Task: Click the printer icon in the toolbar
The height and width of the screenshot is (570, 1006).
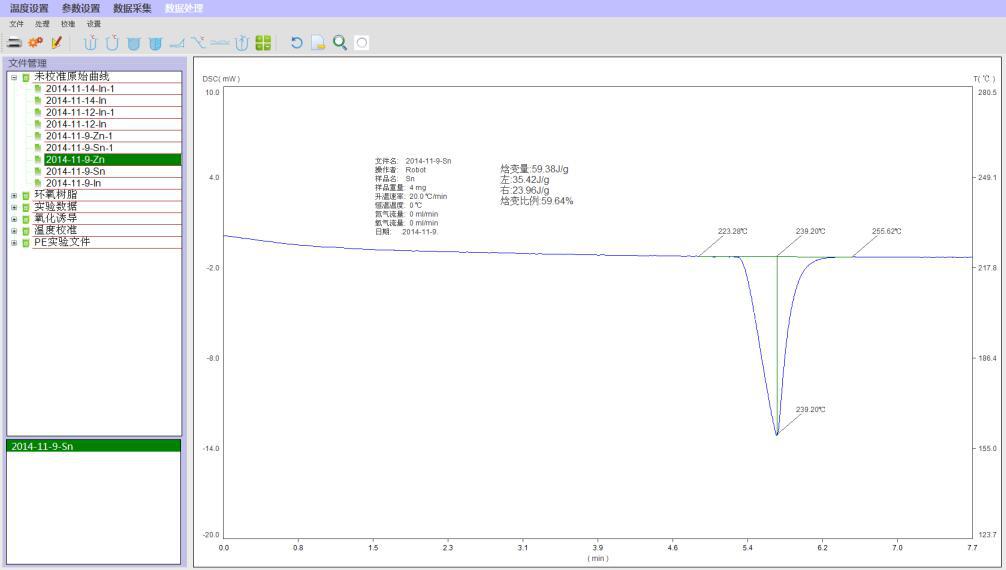Action: [x=14, y=43]
